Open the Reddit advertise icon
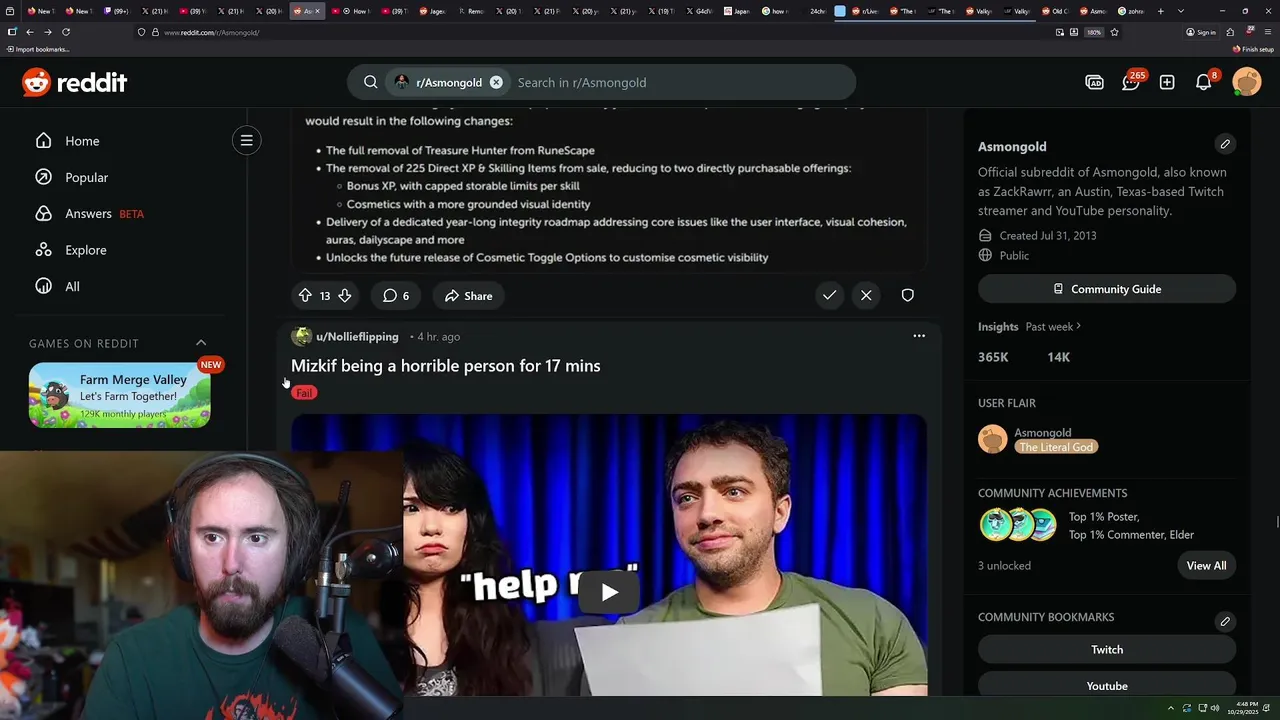The height and width of the screenshot is (720, 1280). pos(1094,82)
